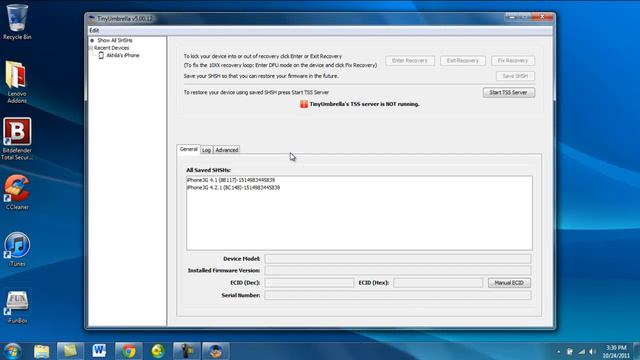Click the volume speaker tray icon

click(593, 351)
